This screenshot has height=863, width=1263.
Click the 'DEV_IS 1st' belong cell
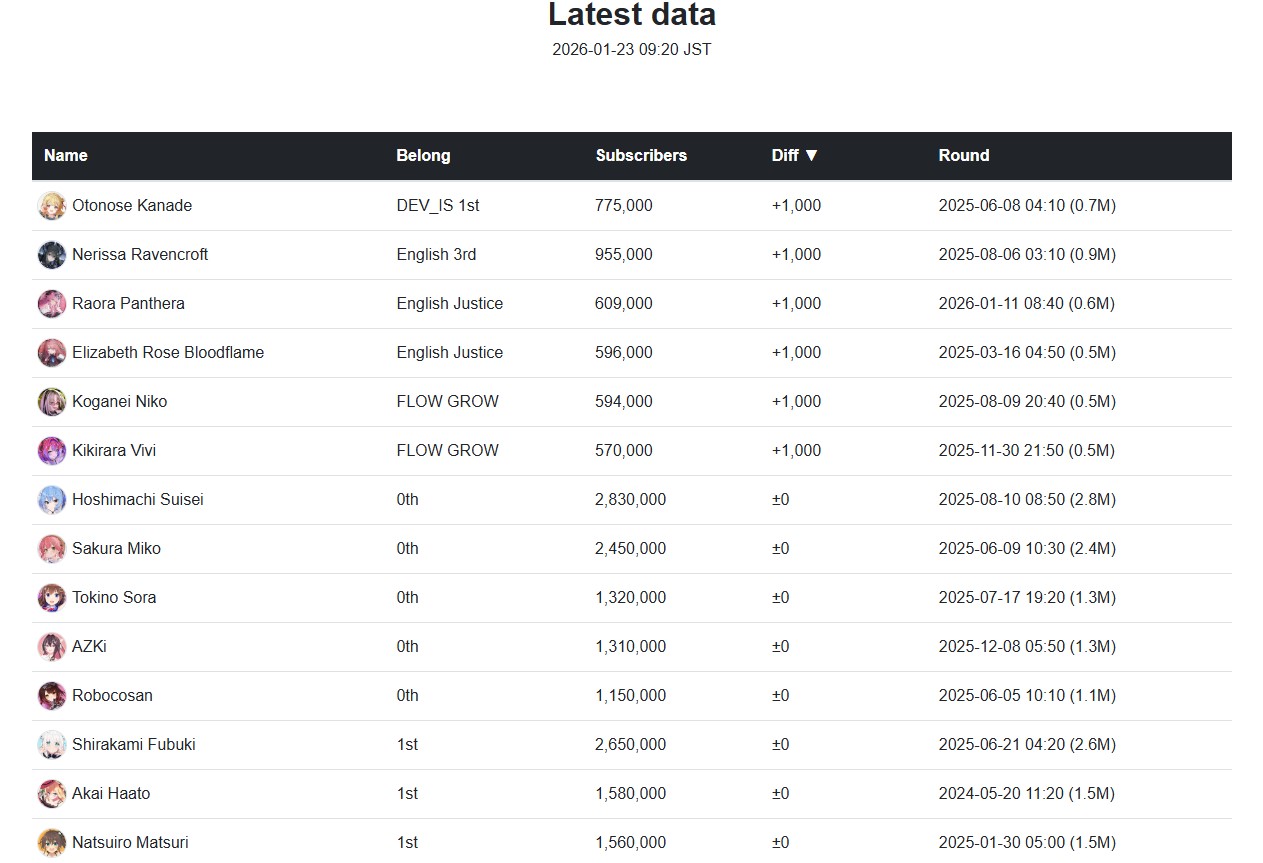[x=438, y=206]
